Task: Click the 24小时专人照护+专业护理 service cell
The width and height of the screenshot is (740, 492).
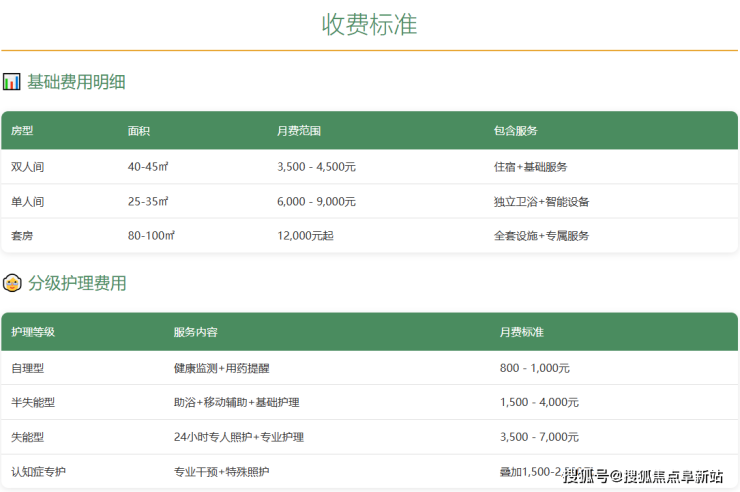Action: point(238,437)
